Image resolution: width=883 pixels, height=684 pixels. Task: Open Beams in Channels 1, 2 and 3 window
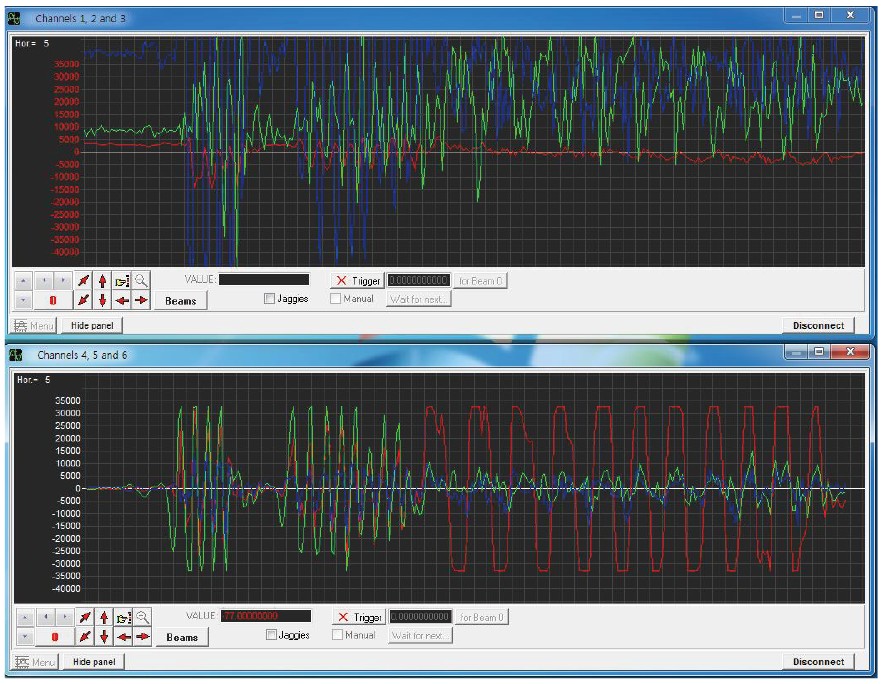[x=181, y=301]
